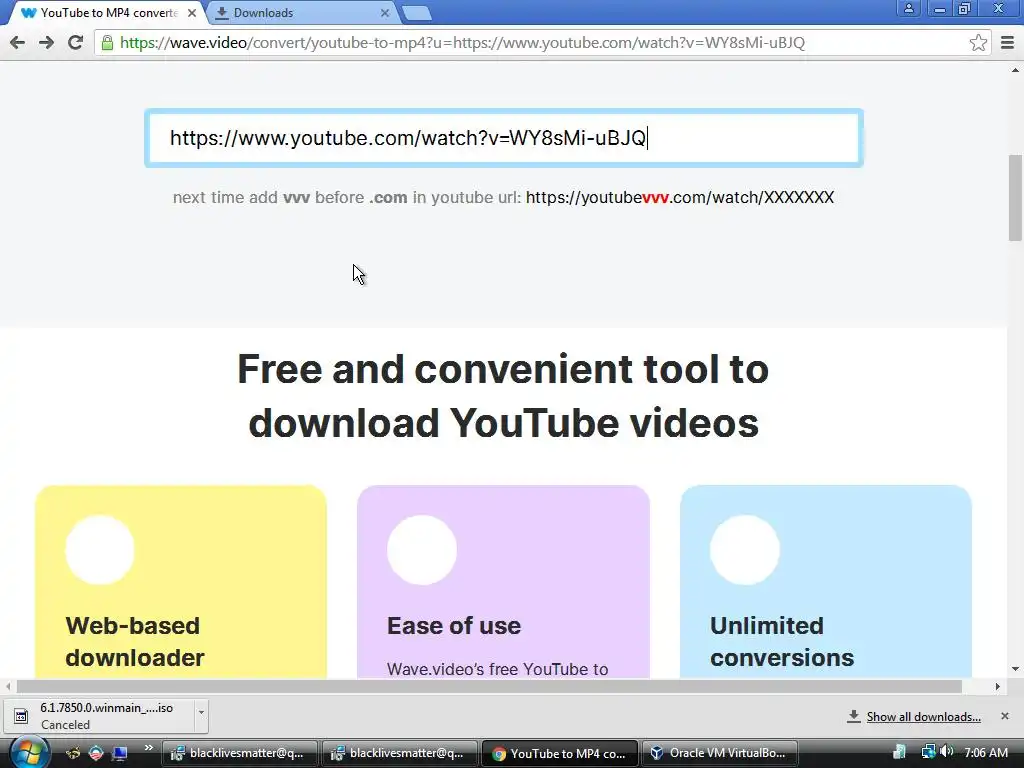
Task: Go back to the previous page
Action: coord(18,43)
